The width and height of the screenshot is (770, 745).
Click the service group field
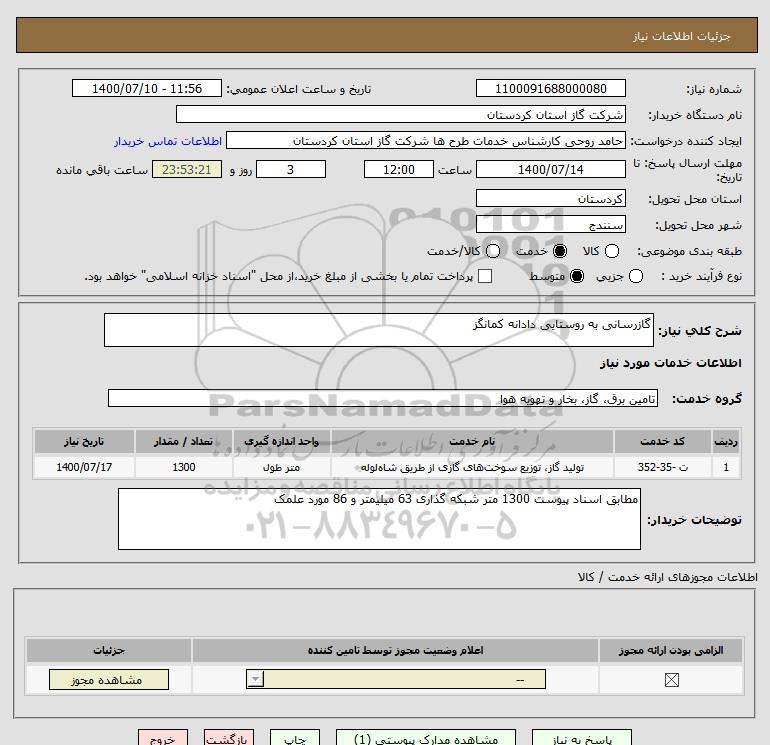(383, 398)
